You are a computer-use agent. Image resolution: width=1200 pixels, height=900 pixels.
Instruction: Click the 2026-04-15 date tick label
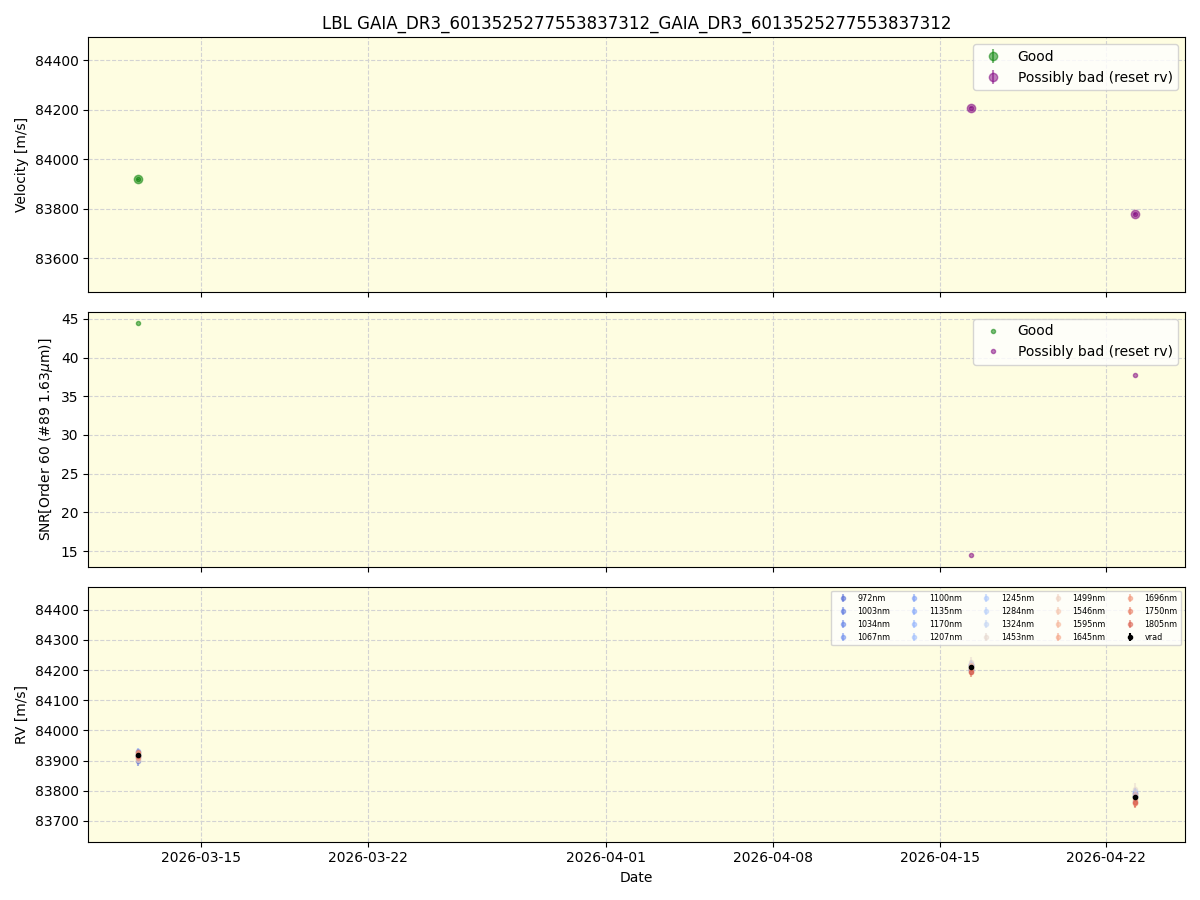pos(939,857)
